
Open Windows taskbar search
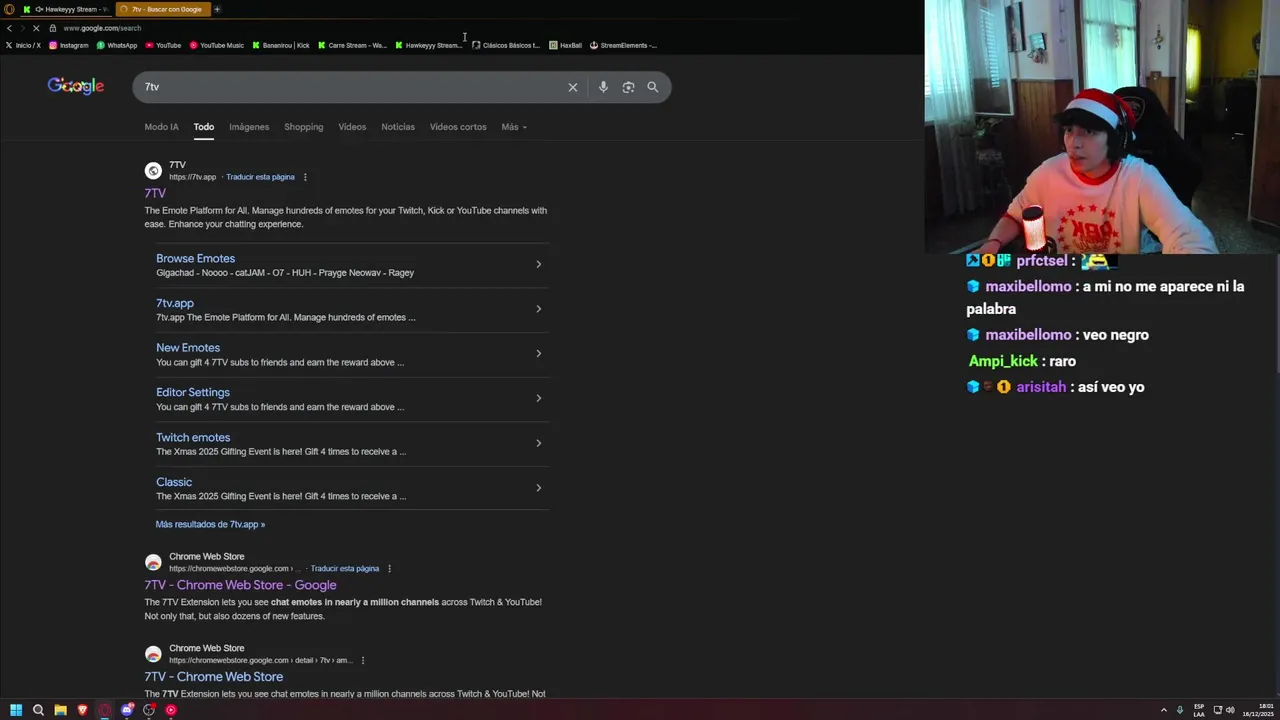(38, 710)
